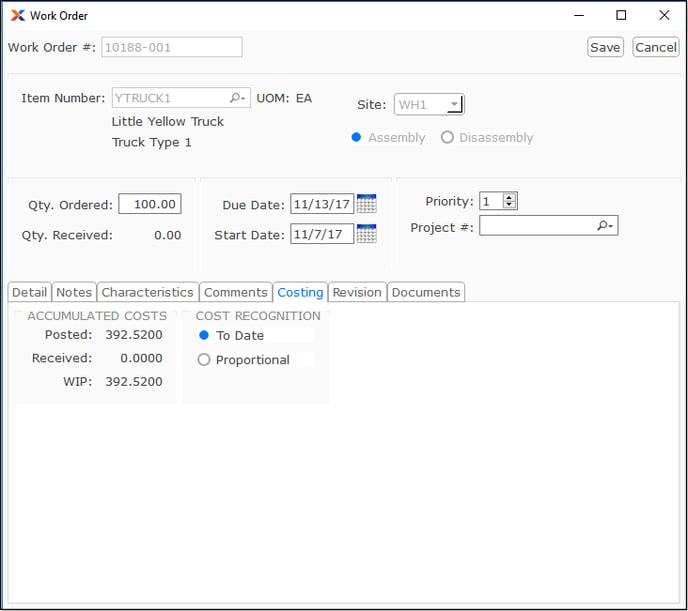Image resolution: width=688 pixels, height=611 pixels.
Task: View the Revision tab
Action: coord(357,292)
